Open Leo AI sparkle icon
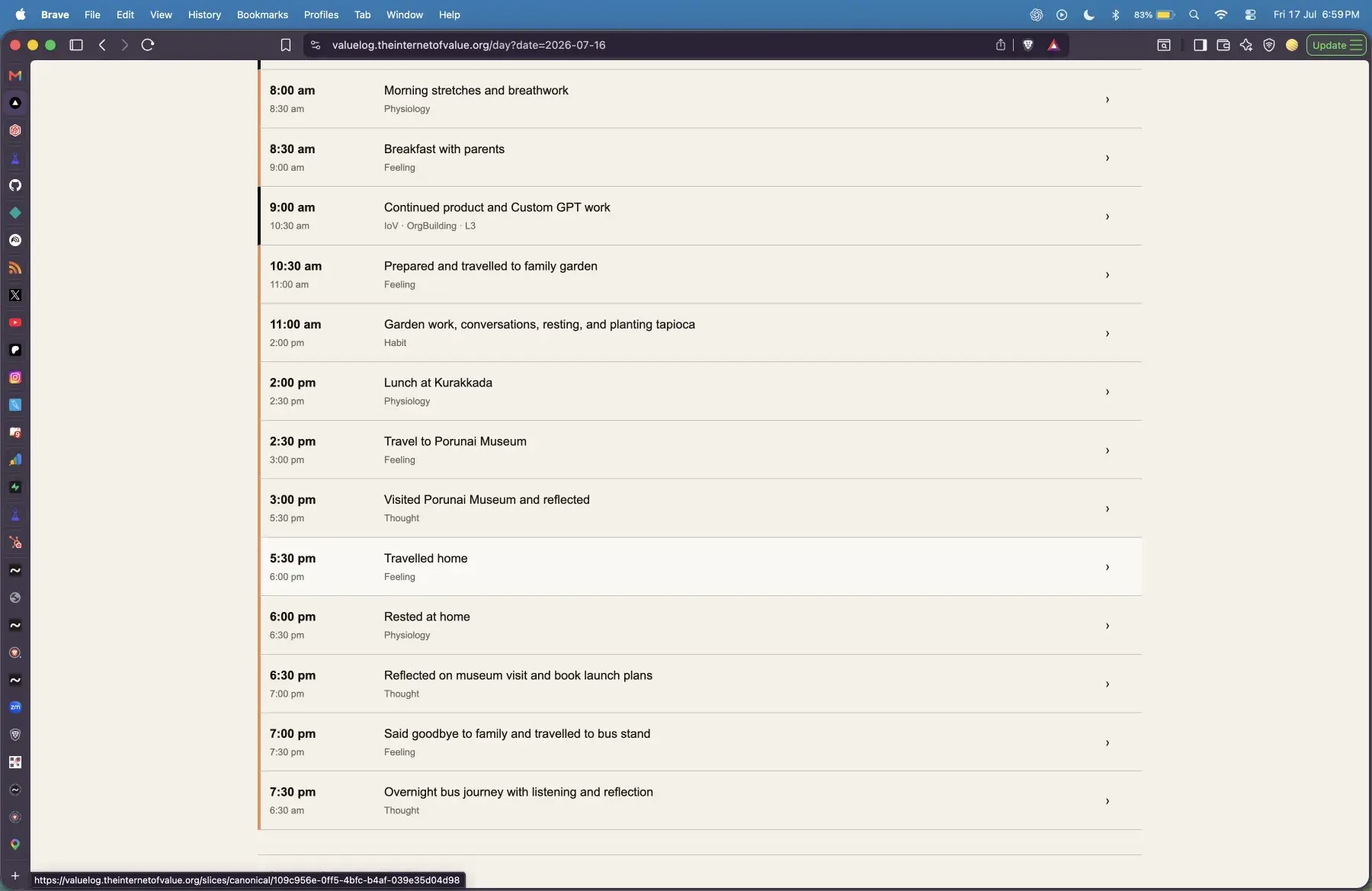This screenshot has height=891, width=1372. click(1246, 45)
